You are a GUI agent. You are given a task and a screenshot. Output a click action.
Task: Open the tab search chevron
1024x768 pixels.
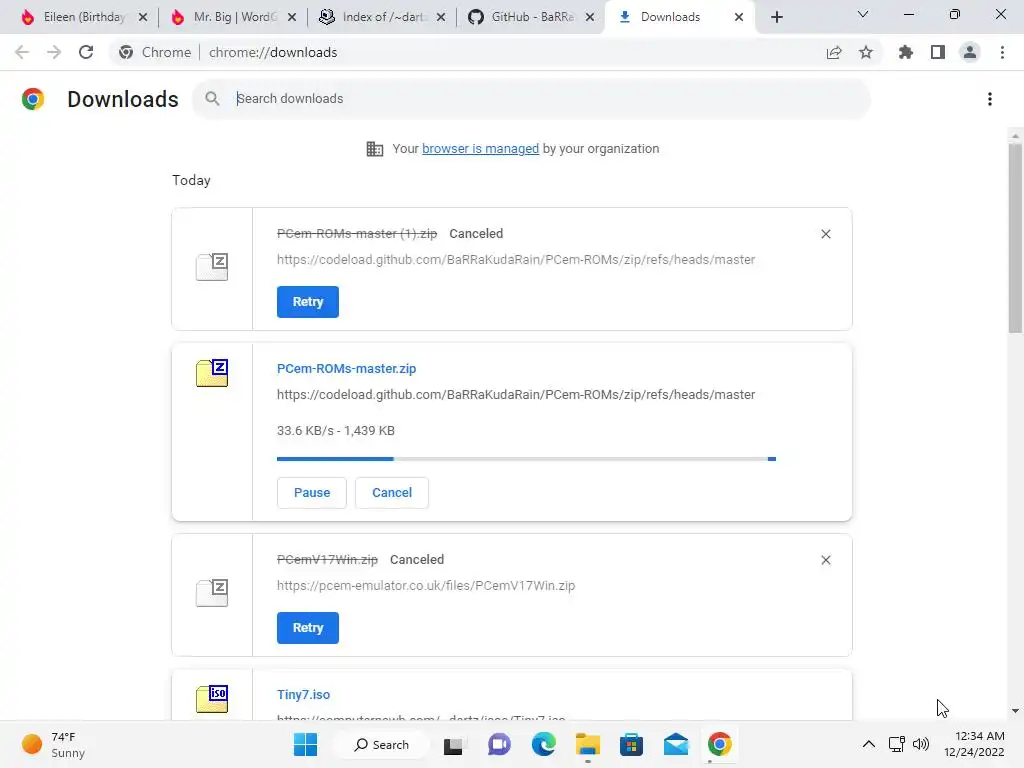point(863,14)
